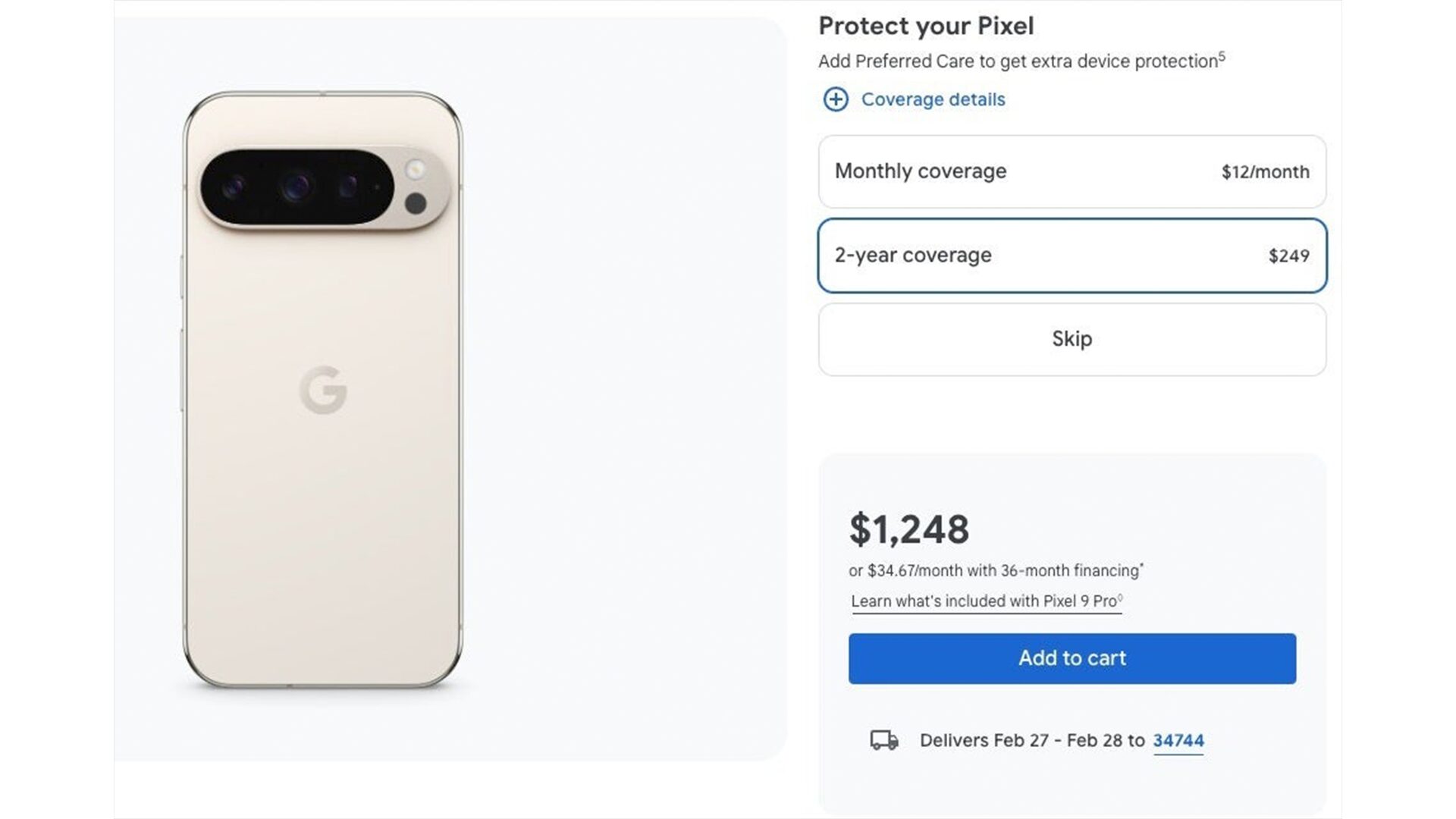The height and width of the screenshot is (819, 1456).
Task: Click the Delivers Feb 27 - Feb 28 text
Action: [x=1032, y=741]
